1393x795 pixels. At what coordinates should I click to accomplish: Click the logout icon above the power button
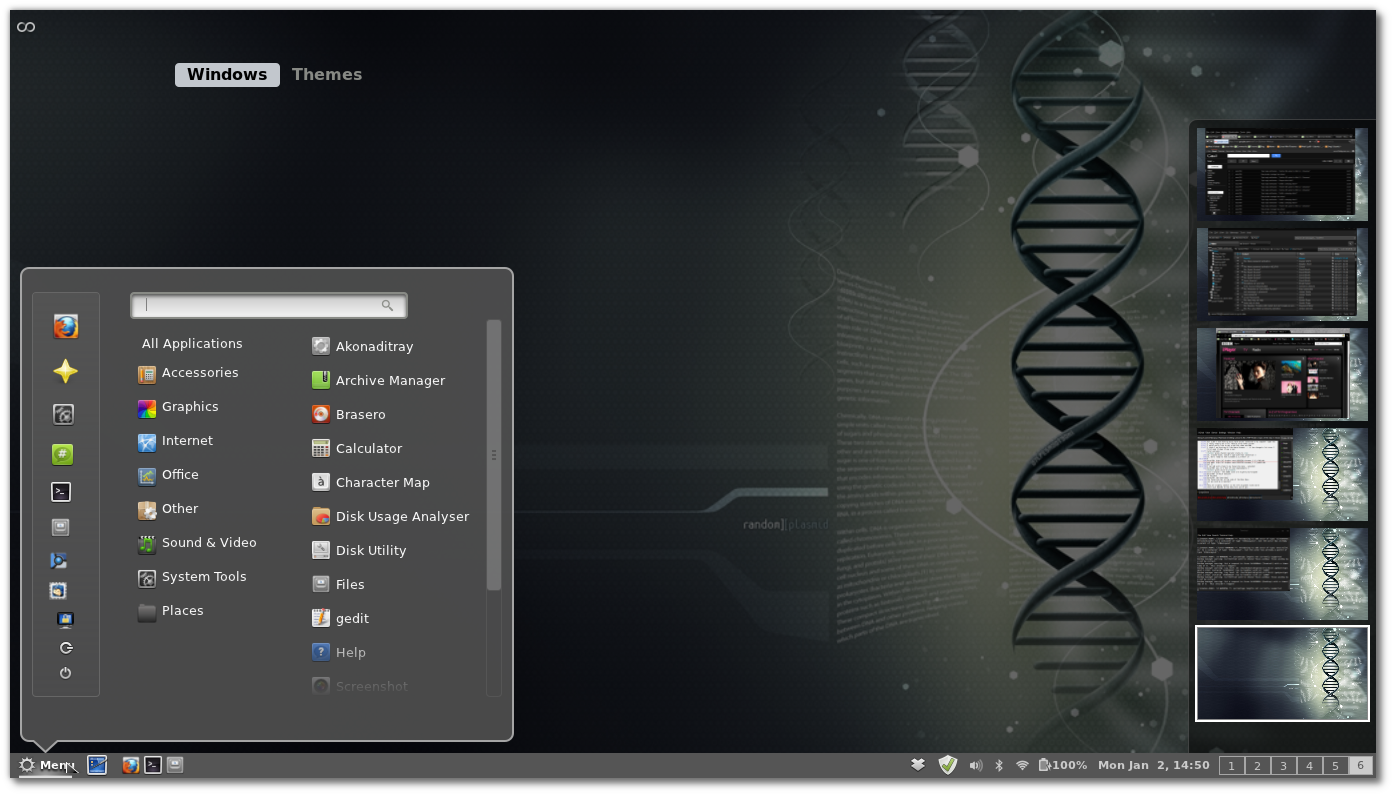click(x=66, y=647)
